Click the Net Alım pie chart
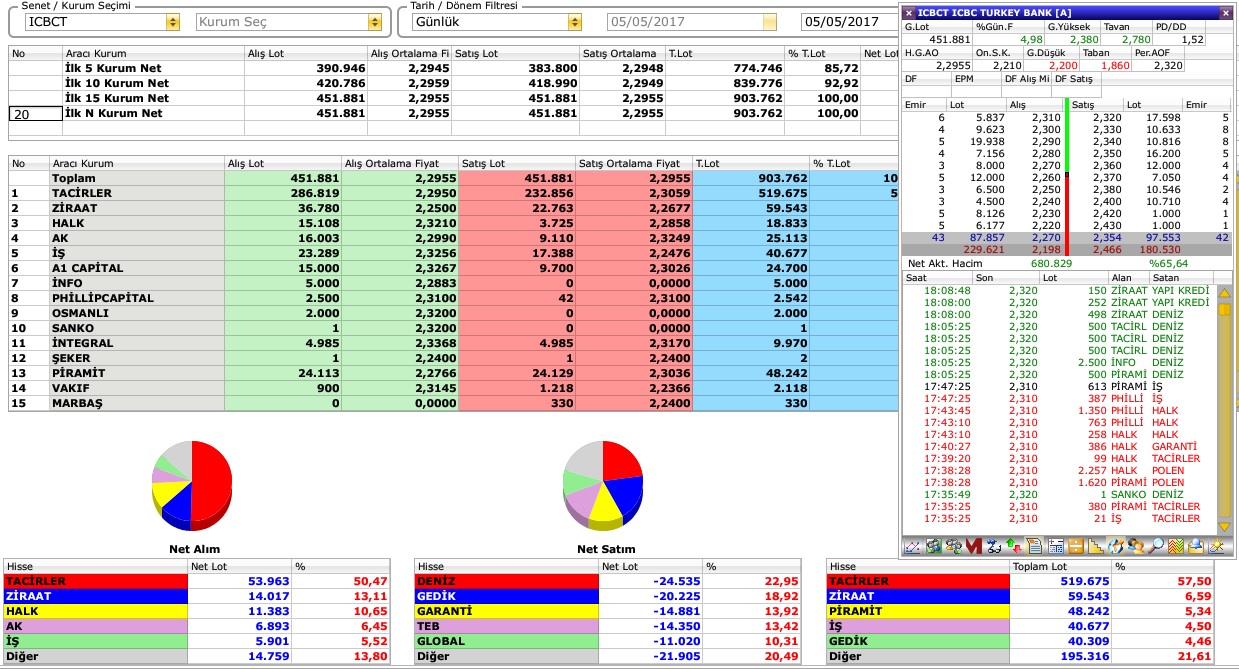The height and width of the screenshot is (669, 1239). 193,487
